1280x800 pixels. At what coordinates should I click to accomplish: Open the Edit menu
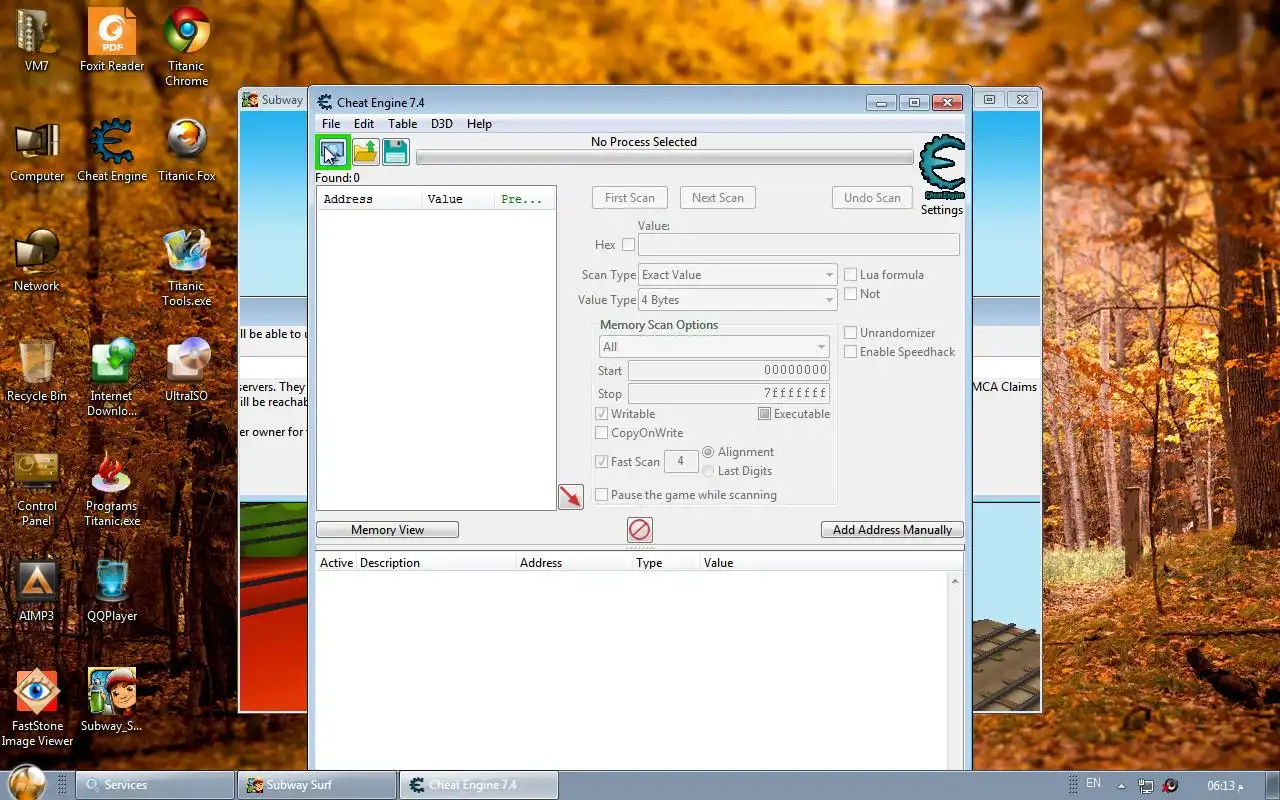pyautogui.click(x=364, y=124)
